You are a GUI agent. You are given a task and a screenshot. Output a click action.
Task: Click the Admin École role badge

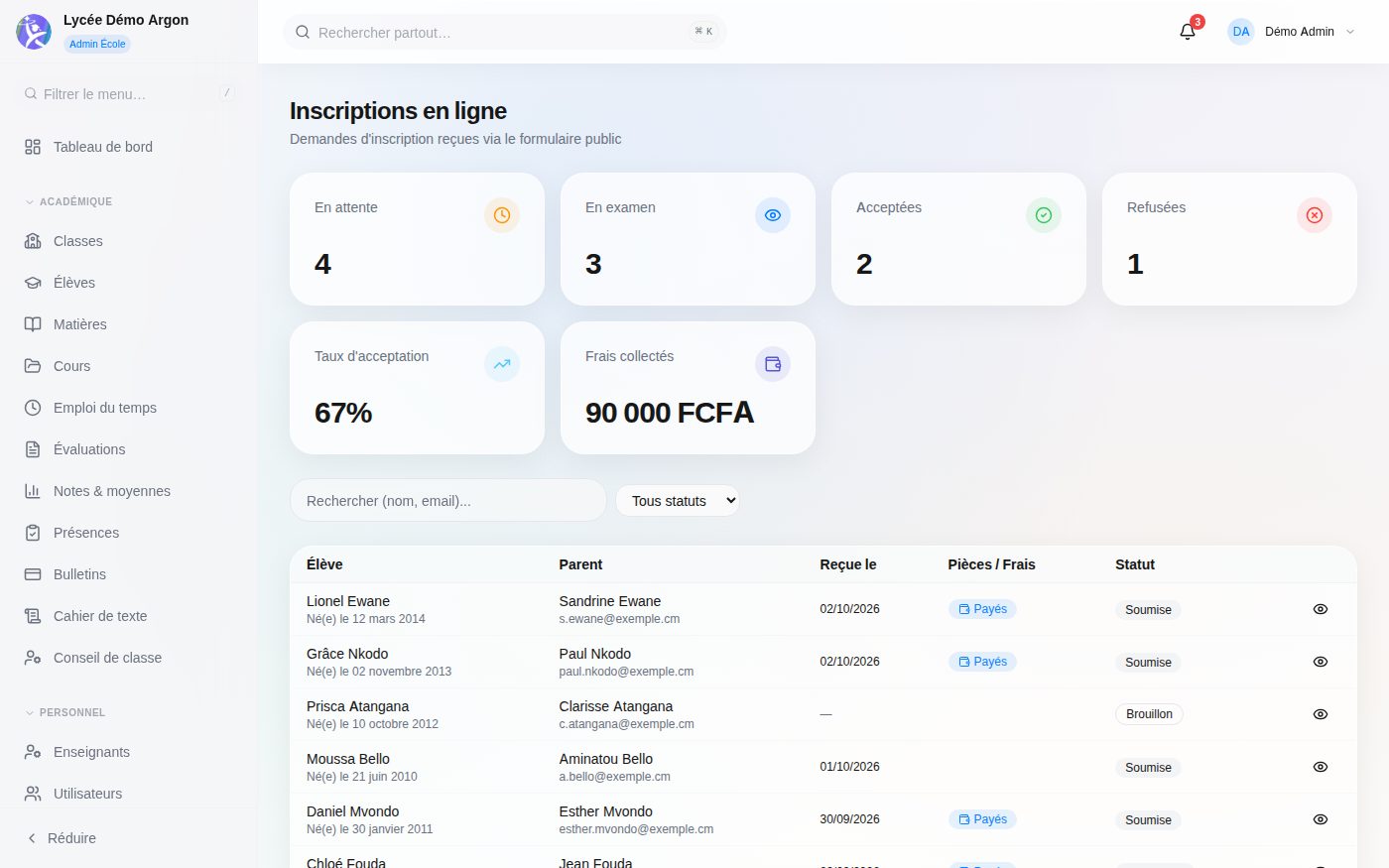point(97,44)
